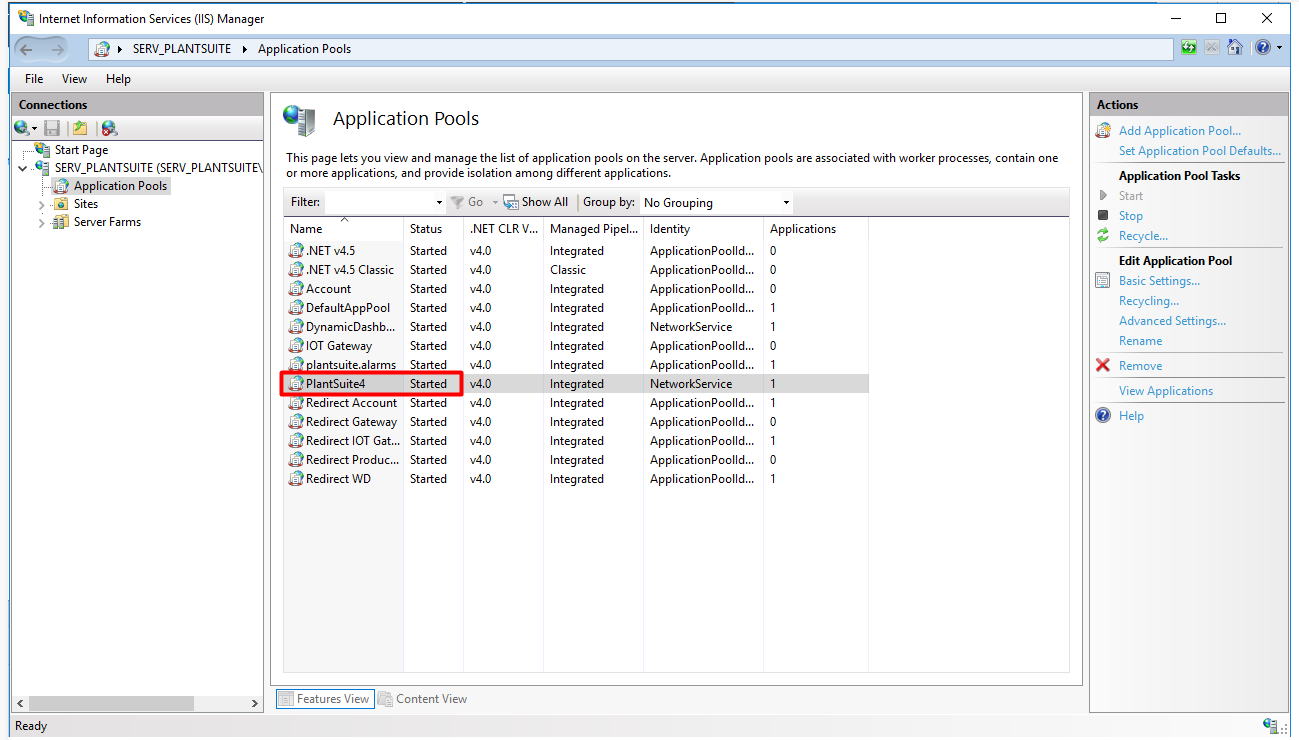Click the Redirect Account pool icon
This screenshot has width=1299, height=740.
coord(296,403)
